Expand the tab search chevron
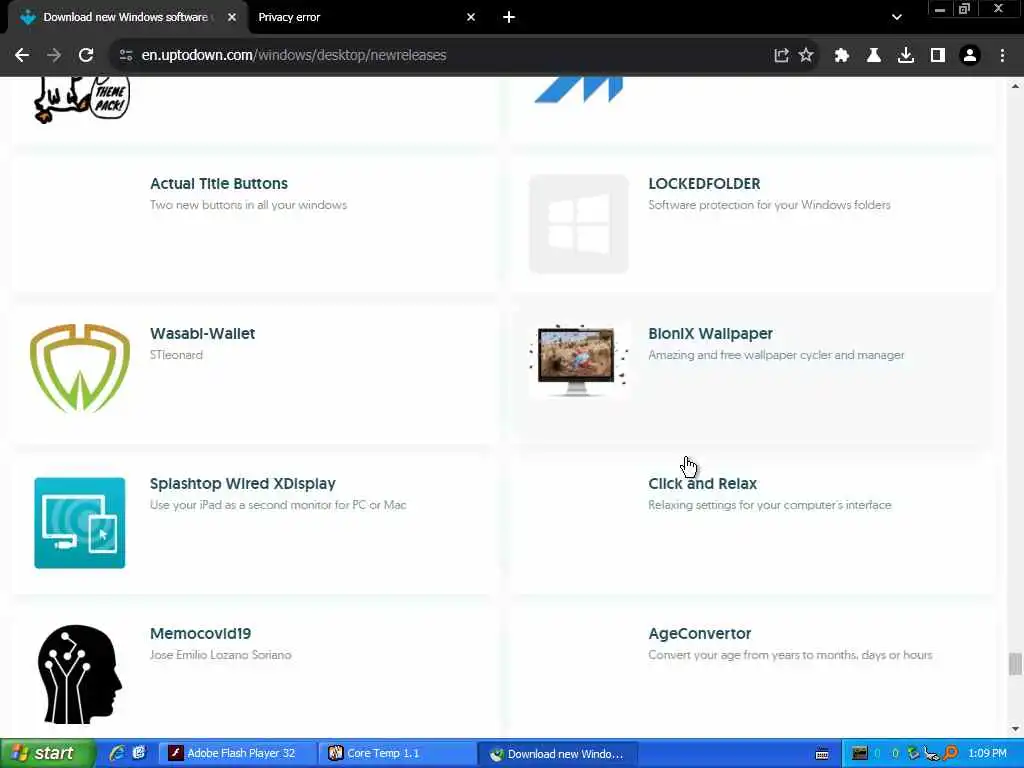Screen dimensions: 1024x768 coord(897,18)
